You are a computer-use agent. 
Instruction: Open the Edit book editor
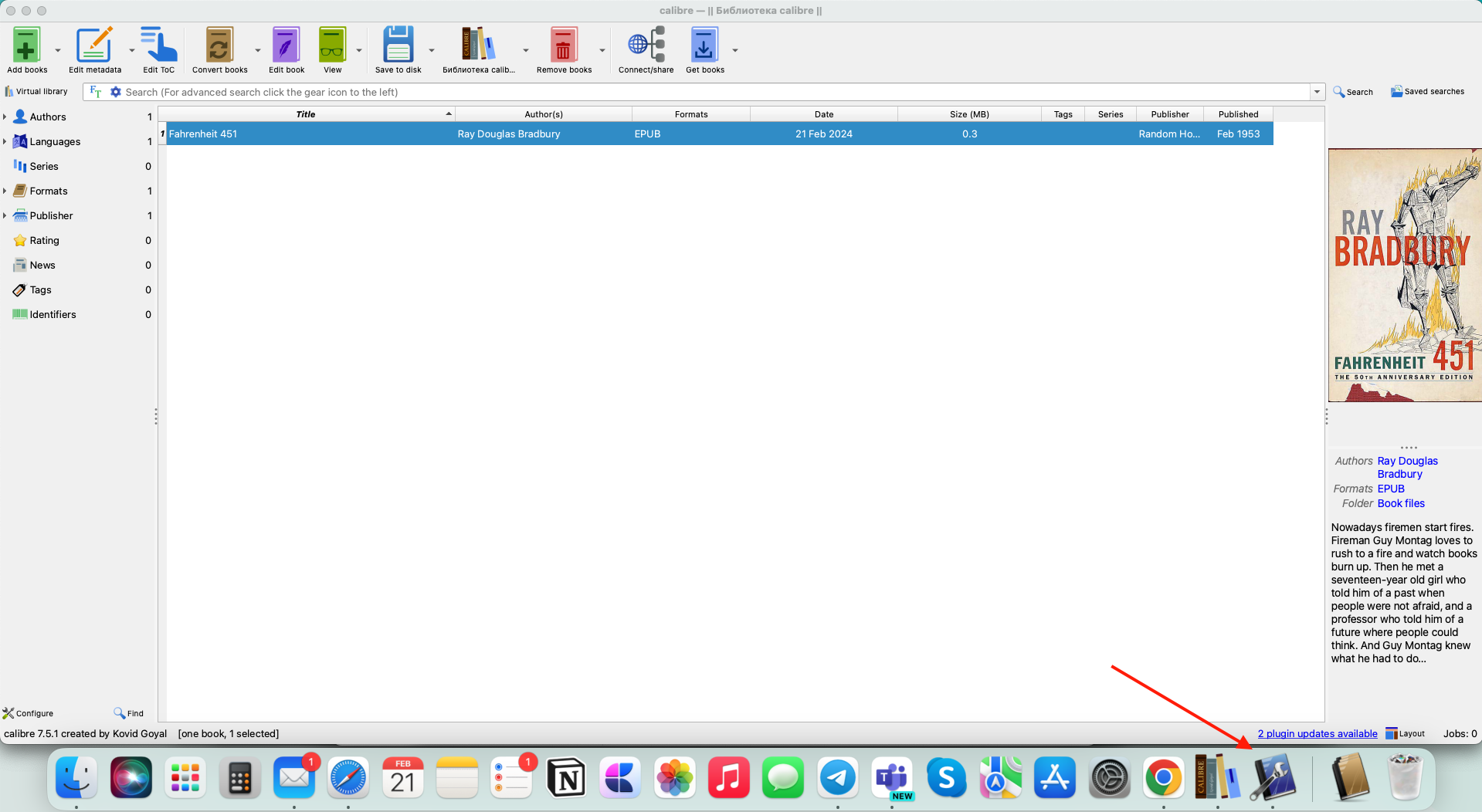point(287,50)
